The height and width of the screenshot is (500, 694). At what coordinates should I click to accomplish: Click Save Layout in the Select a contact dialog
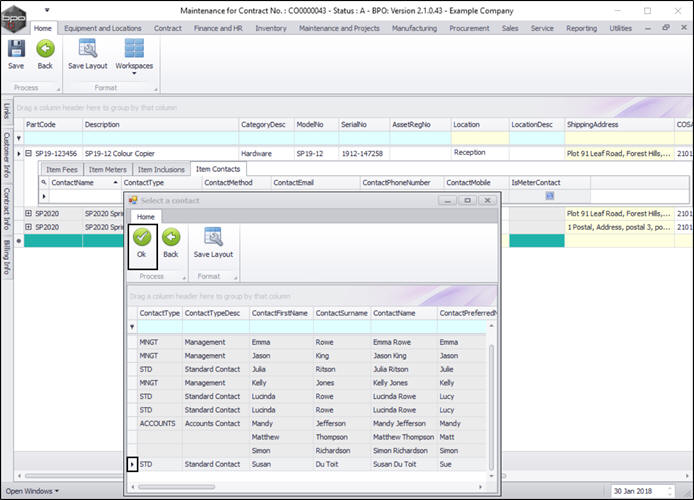tap(213, 245)
